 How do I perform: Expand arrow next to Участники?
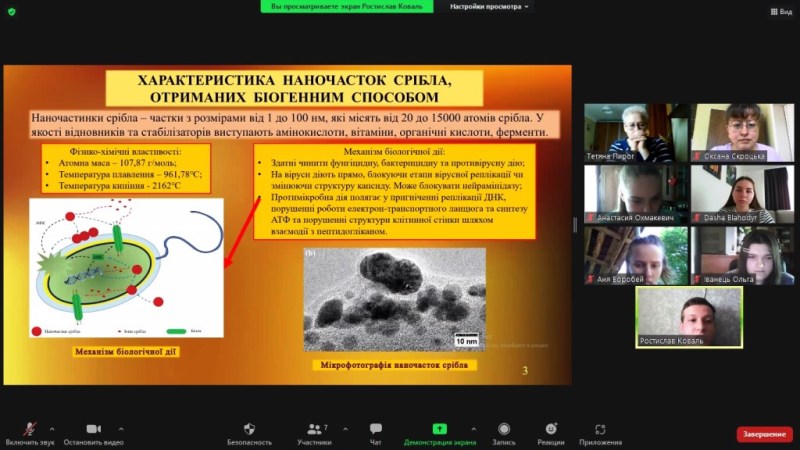(x=345, y=429)
